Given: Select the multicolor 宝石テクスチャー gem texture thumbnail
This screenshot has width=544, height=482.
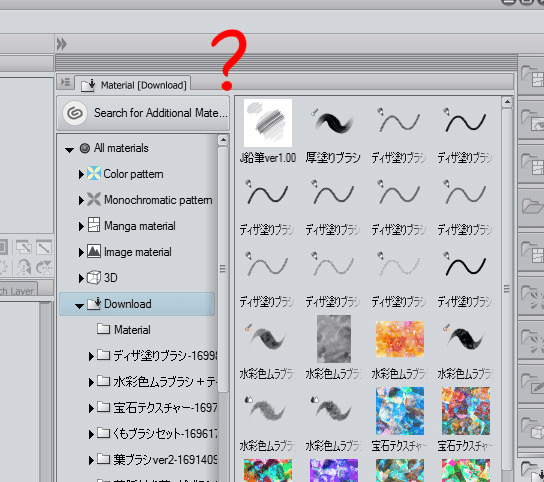Looking at the screenshot, I should pyautogui.click(x=466, y=411).
